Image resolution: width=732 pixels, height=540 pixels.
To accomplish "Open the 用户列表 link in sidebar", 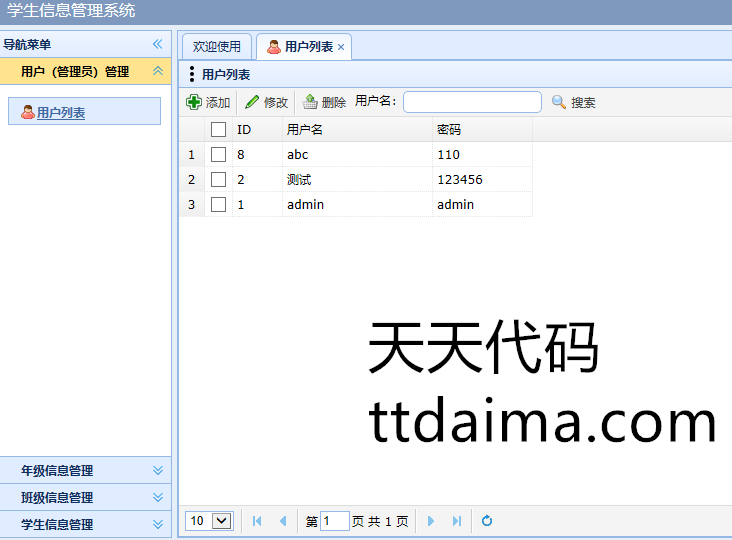I will coord(61,113).
